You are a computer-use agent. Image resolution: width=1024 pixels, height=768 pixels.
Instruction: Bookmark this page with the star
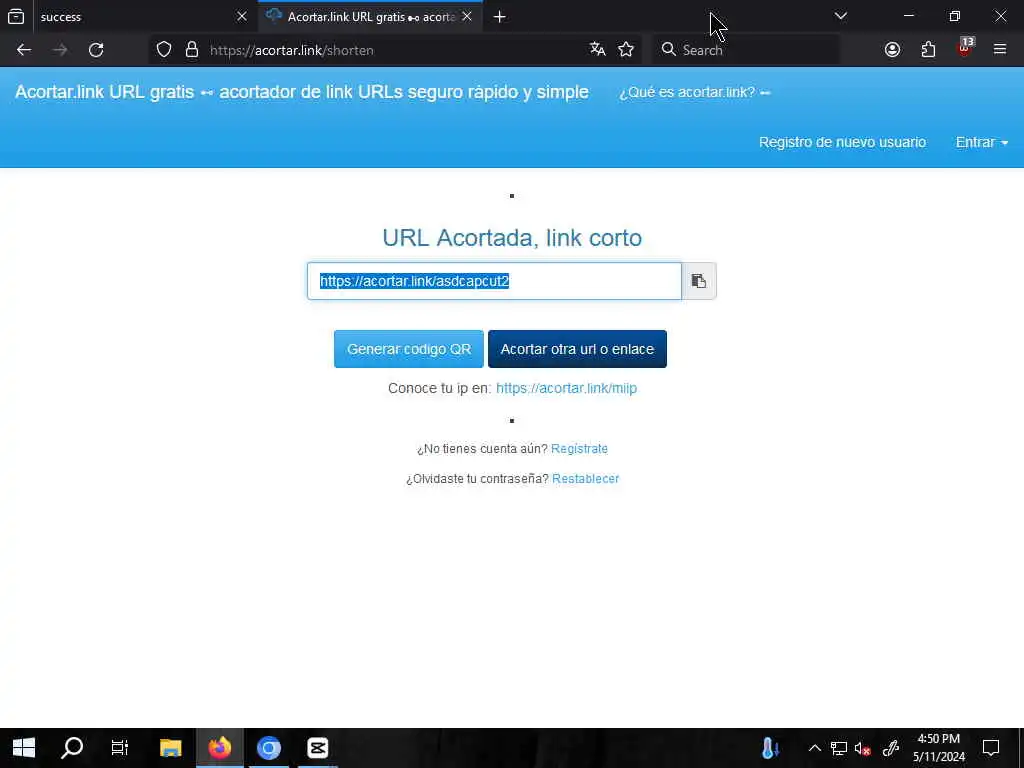pyautogui.click(x=626, y=50)
